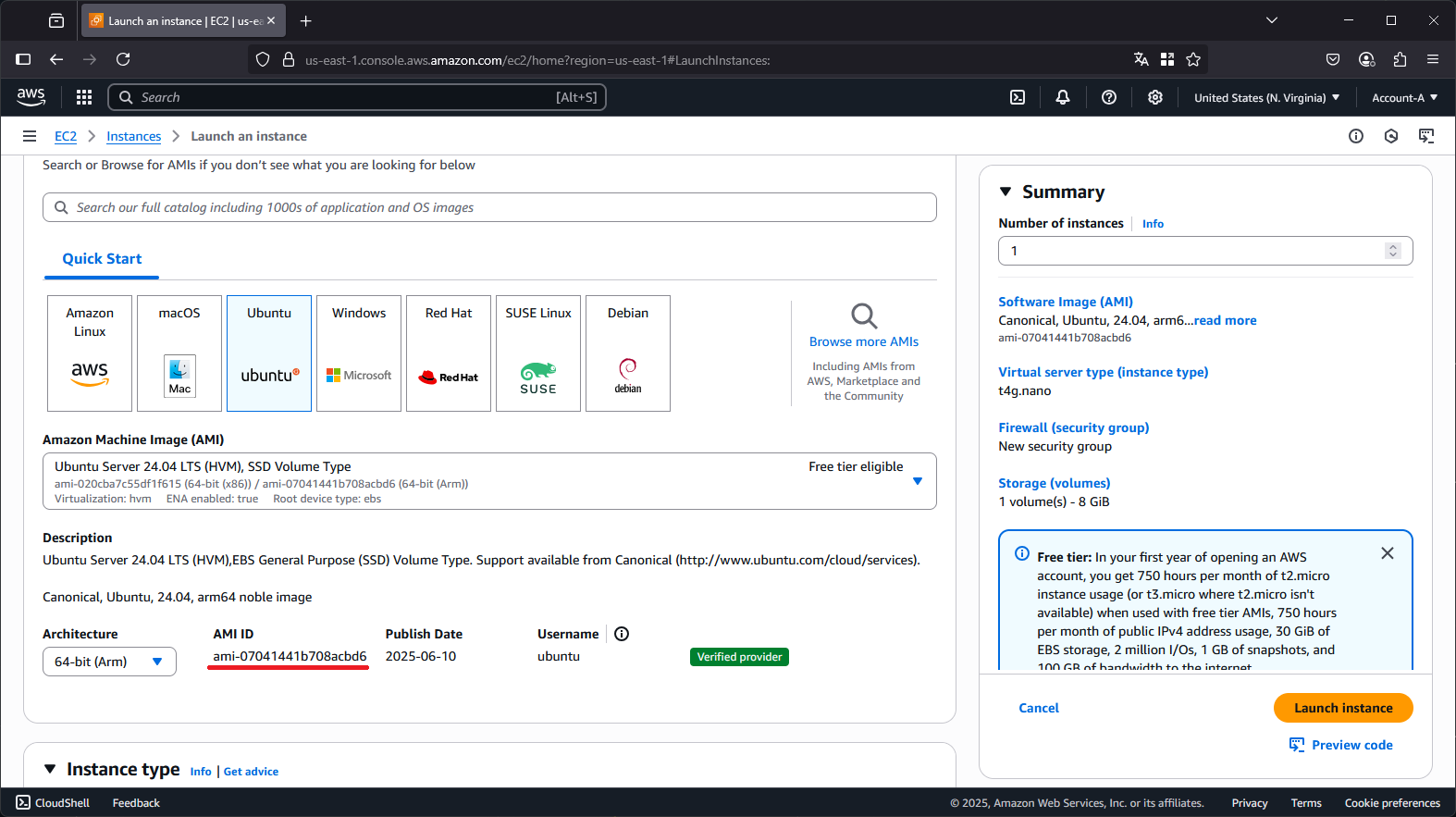Open AWS services grid menu
This screenshot has height=817, width=1456.
click(x=84, y=97)
